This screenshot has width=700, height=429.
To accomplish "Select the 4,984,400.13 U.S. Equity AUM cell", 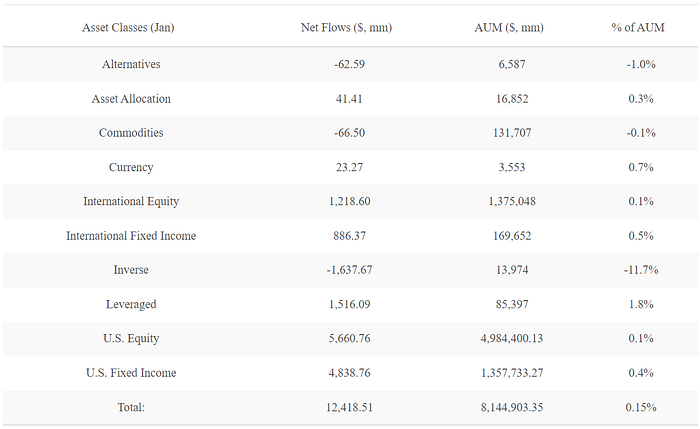I will tap(512, 339).
